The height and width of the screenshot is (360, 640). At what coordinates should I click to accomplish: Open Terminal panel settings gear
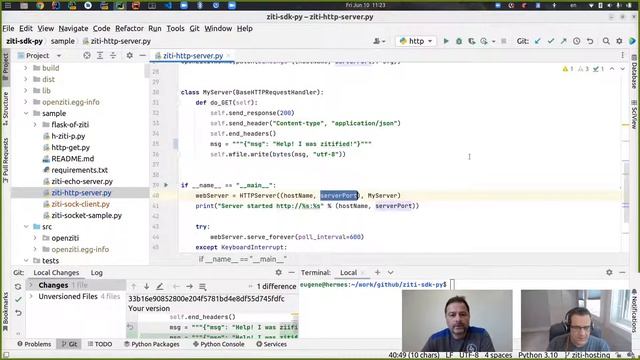[609, 272]
